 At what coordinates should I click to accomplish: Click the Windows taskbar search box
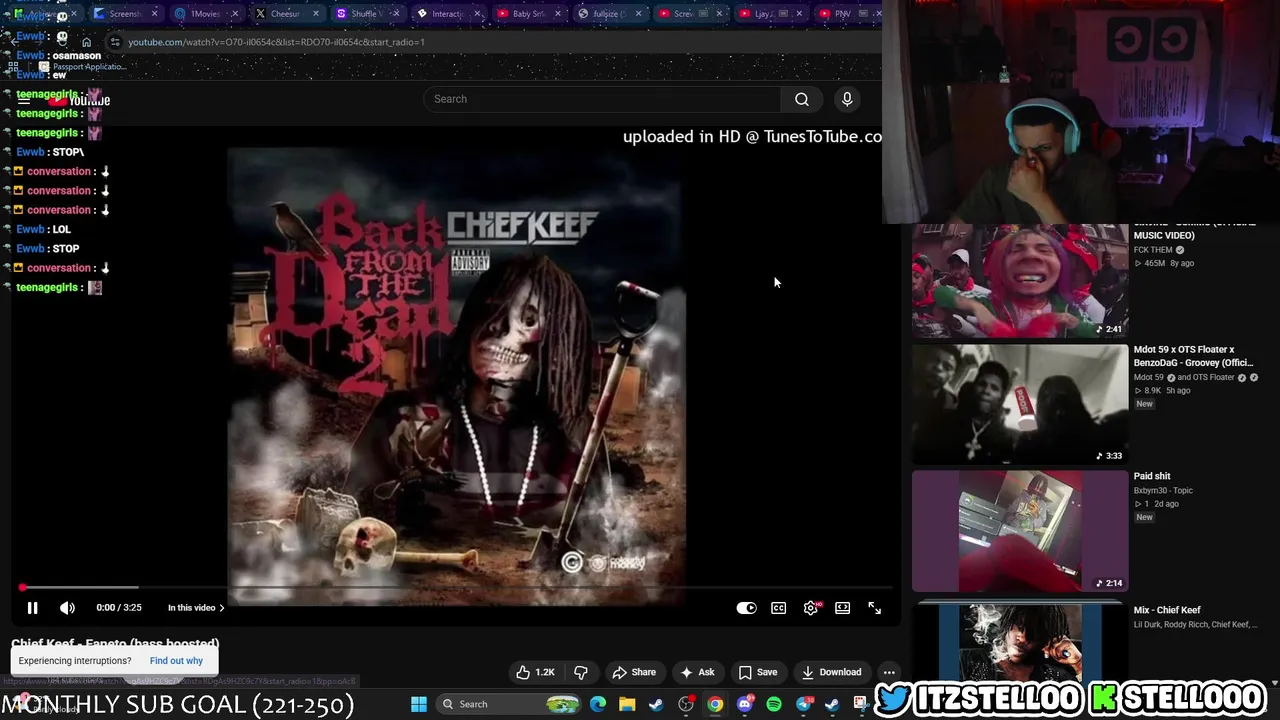point(510,704)
